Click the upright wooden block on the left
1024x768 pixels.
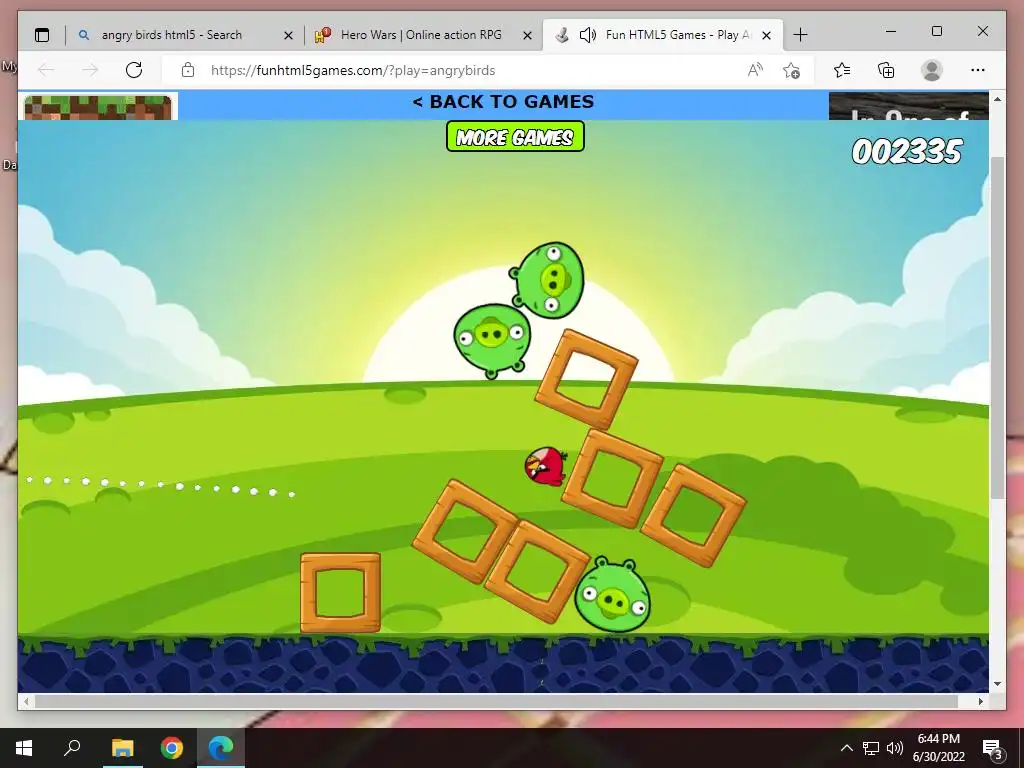340,592
